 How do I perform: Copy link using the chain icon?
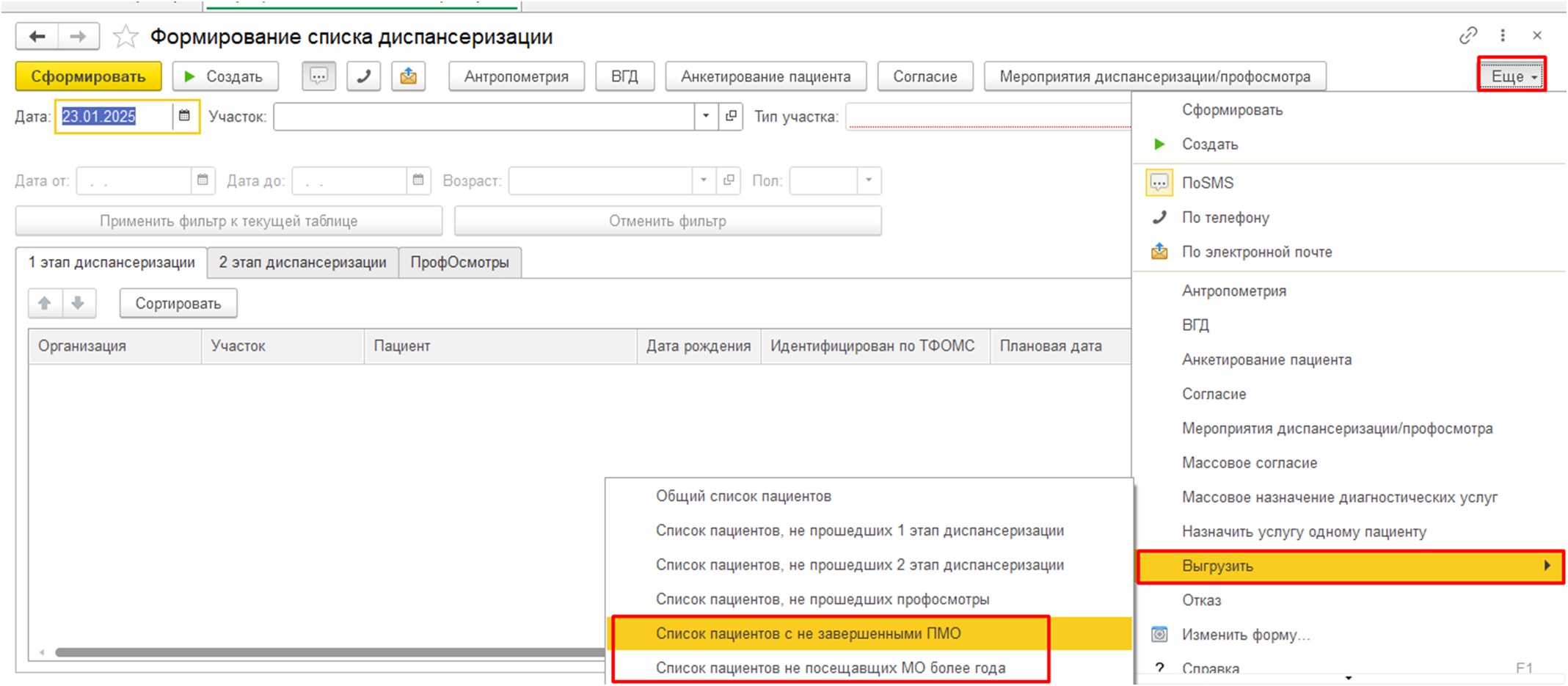pyautogui.click(x=1467, y=35)
